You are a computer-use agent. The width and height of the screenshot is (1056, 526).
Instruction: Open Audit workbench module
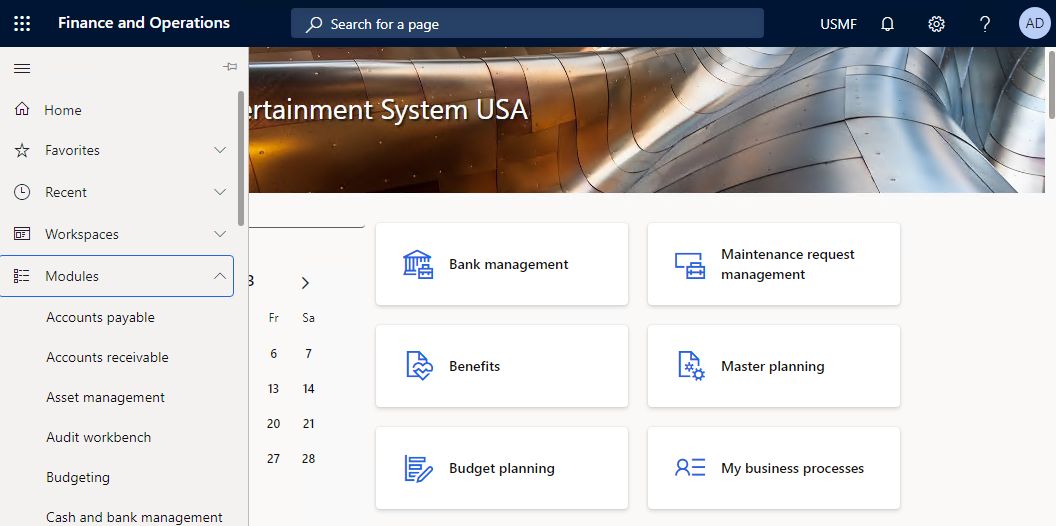98,437
